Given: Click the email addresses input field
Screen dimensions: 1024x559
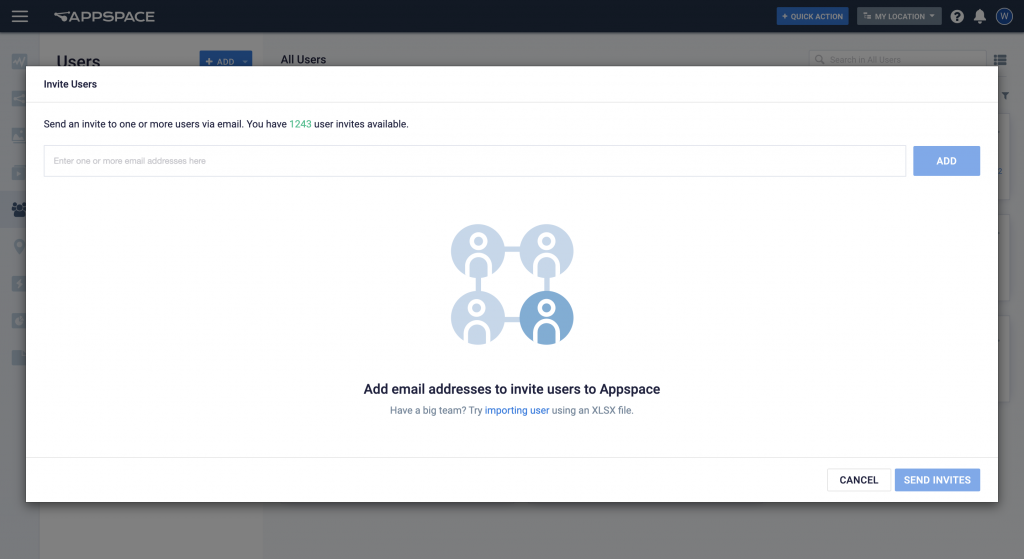Looking at the screenshot, I should click(x=475, y=161).
